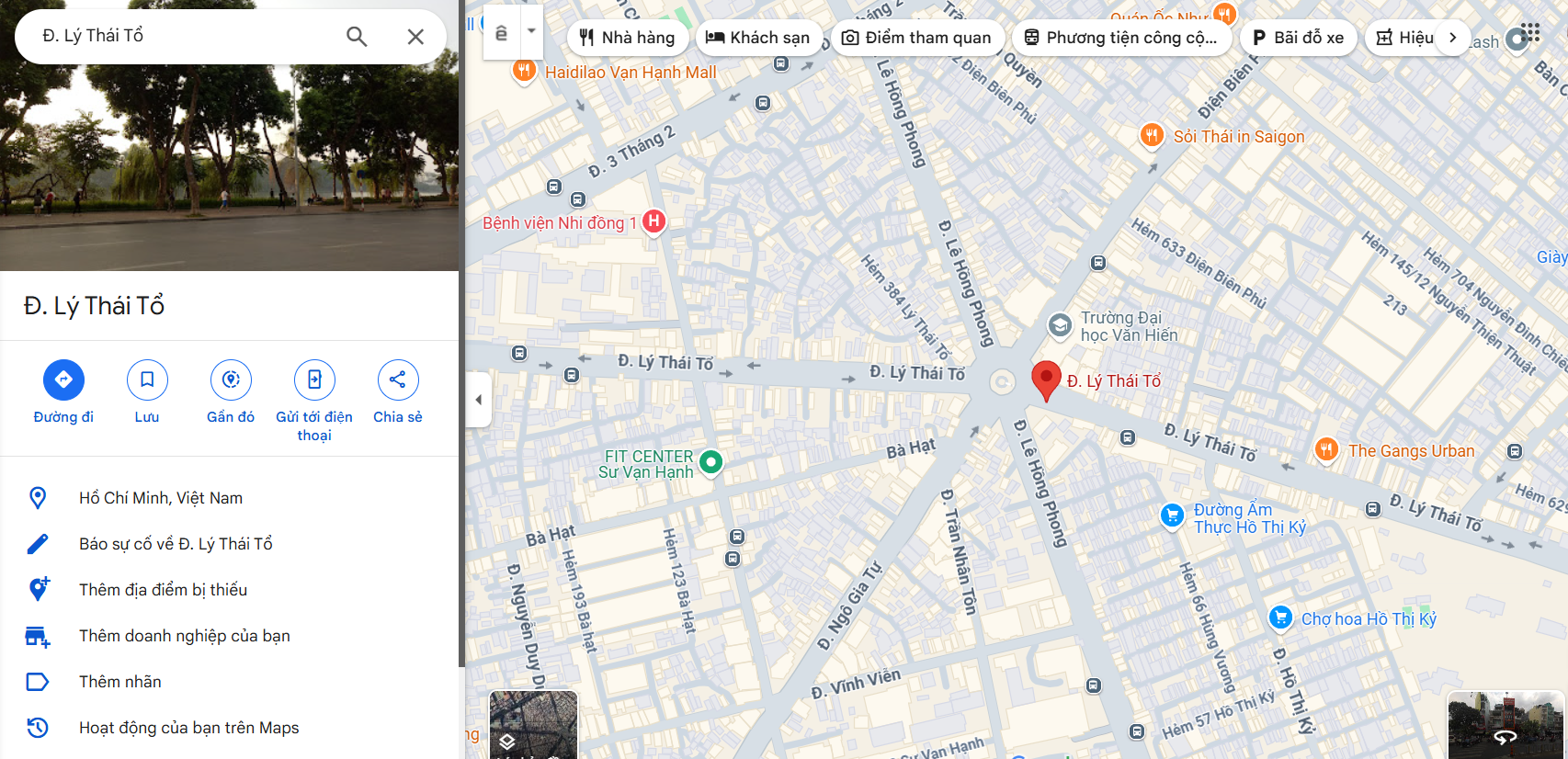Image resolution: width=1568 pixels, height=759 pixels.
Task: Click the search magnifier icon
Action: click(357, 37)
